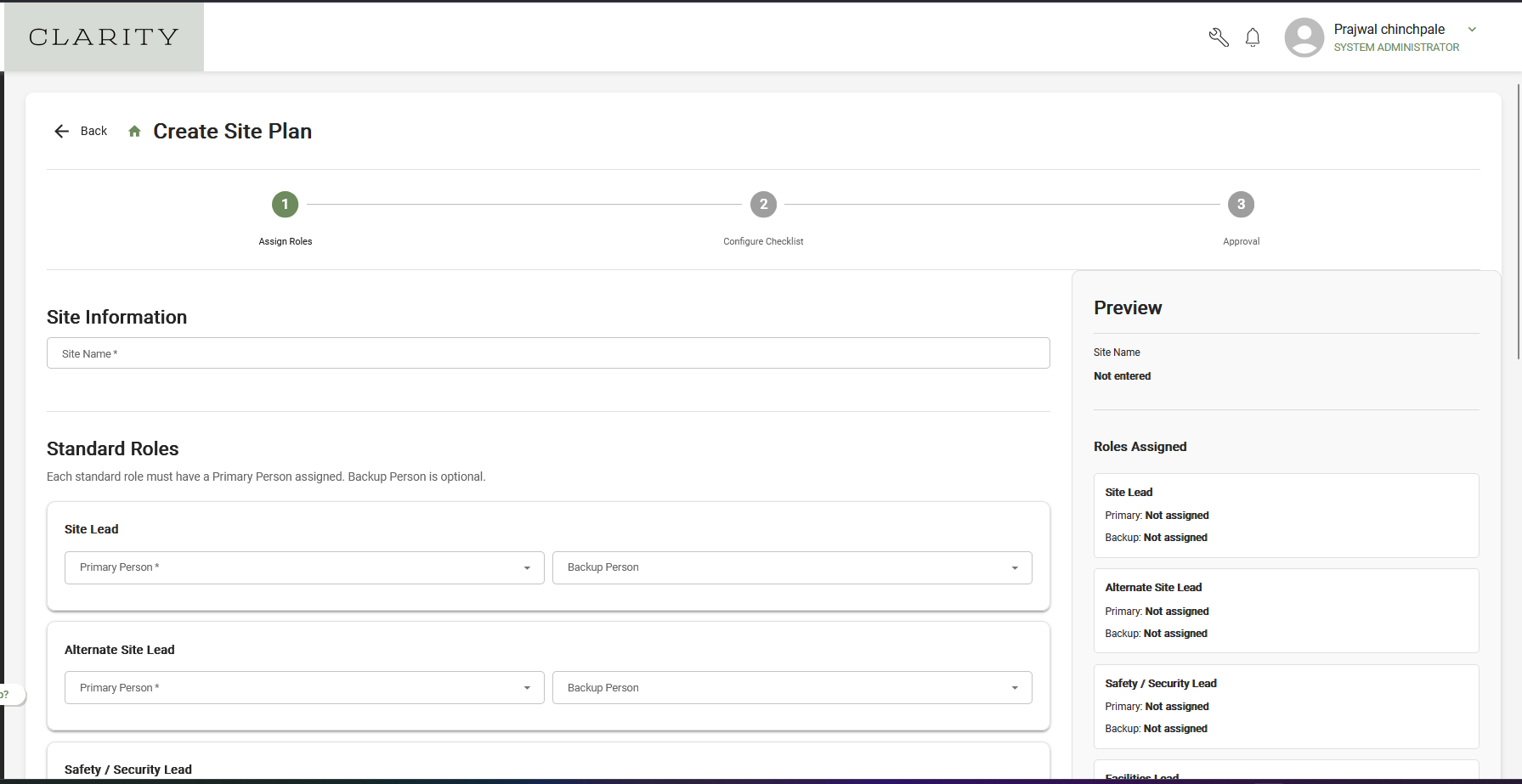Open the notifications bell
The height and width of the screenshot is (784, 1522).
pos(1253,37)
